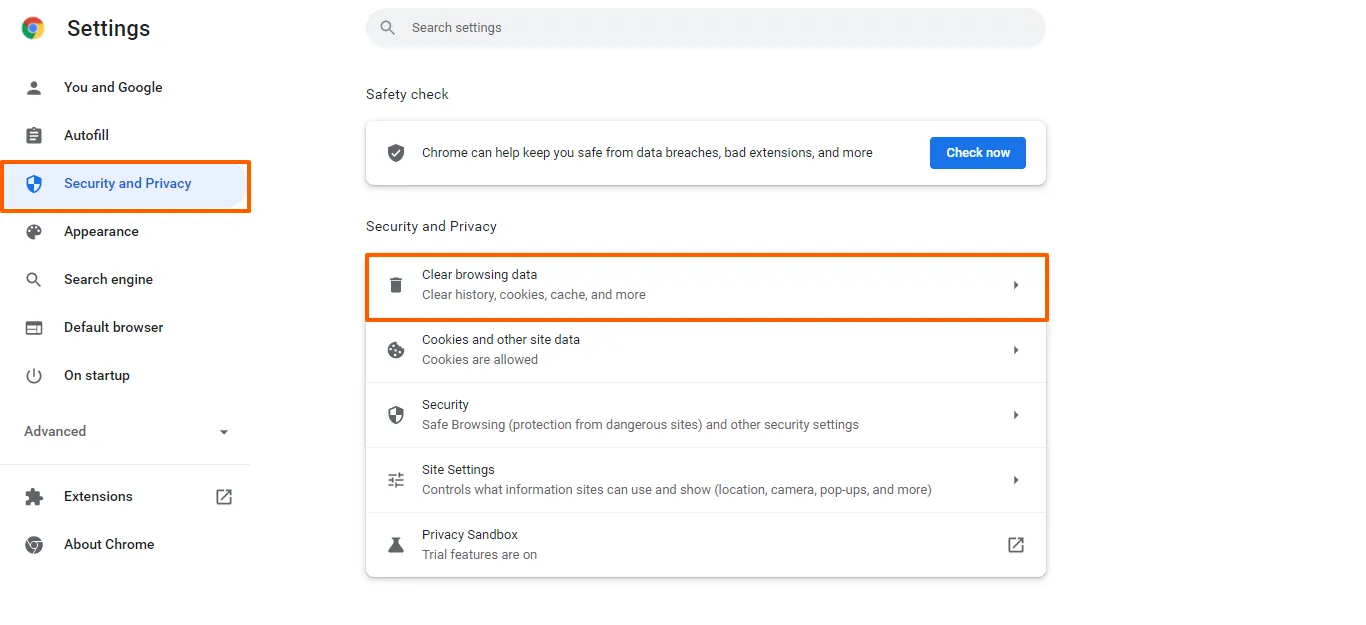The image size is (1366, 625).
Task: Click the puzzle piece Extensions icon
Action: (34, 497)
